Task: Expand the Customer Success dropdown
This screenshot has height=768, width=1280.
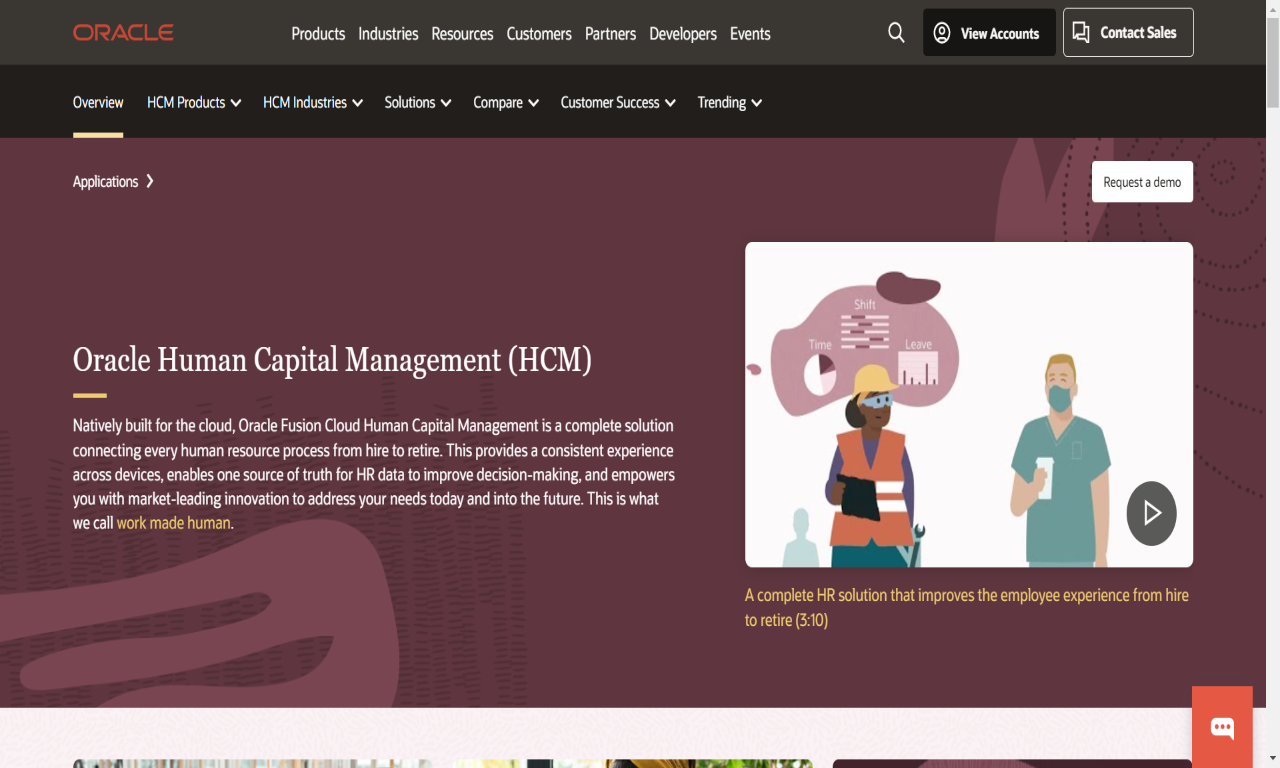Action: click(x=618, y=102)
